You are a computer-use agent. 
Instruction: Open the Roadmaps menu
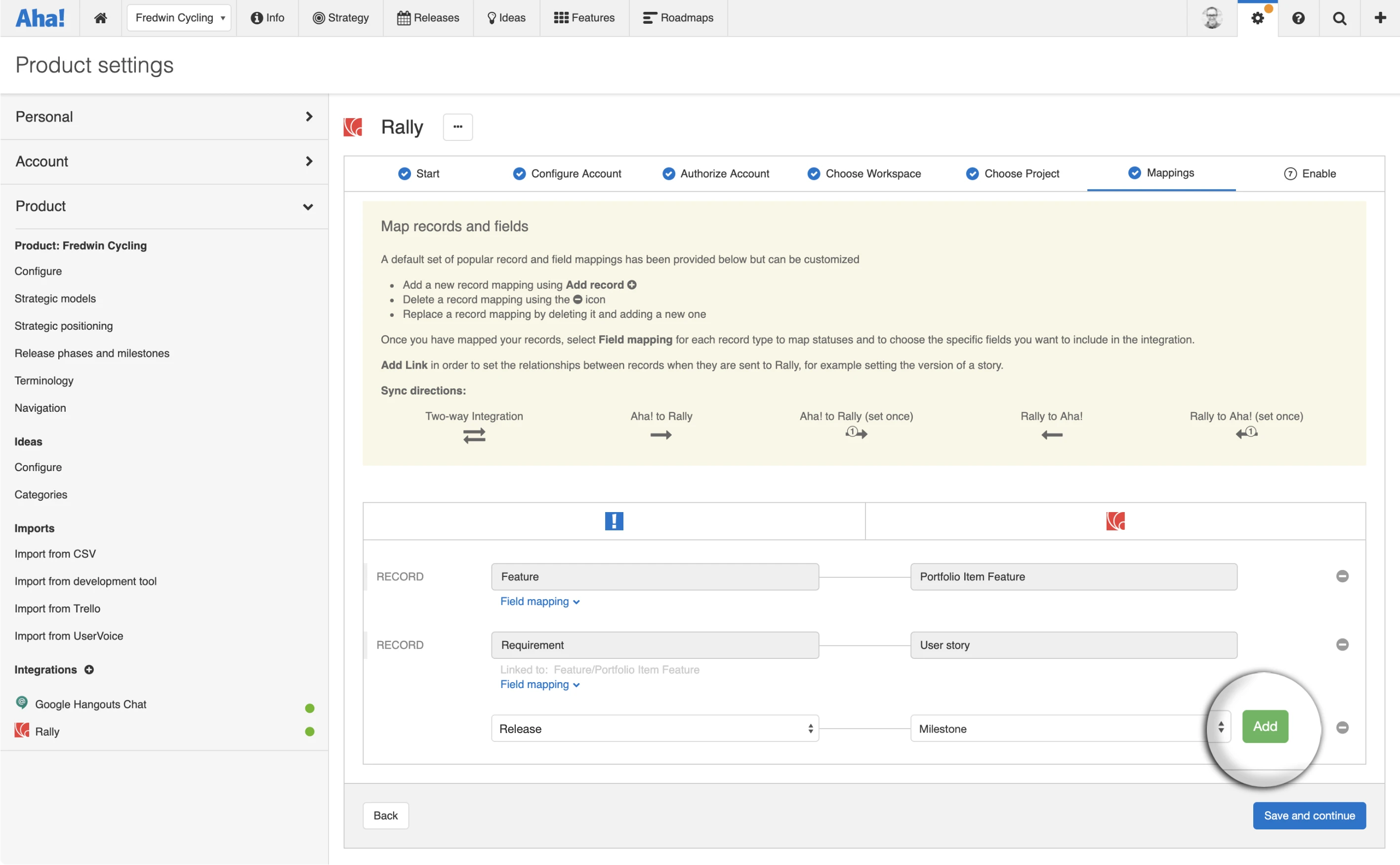(678, 18)
